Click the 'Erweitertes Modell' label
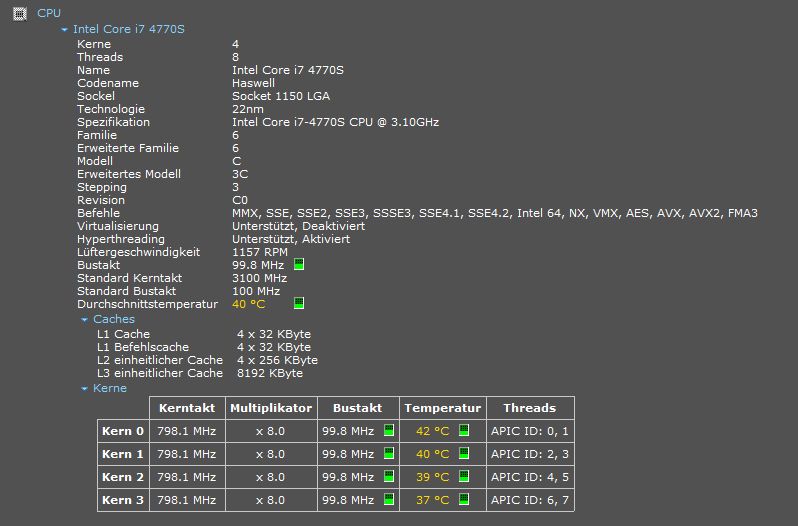The height and width of the screenshot is (526, 798). coord(129,174)
